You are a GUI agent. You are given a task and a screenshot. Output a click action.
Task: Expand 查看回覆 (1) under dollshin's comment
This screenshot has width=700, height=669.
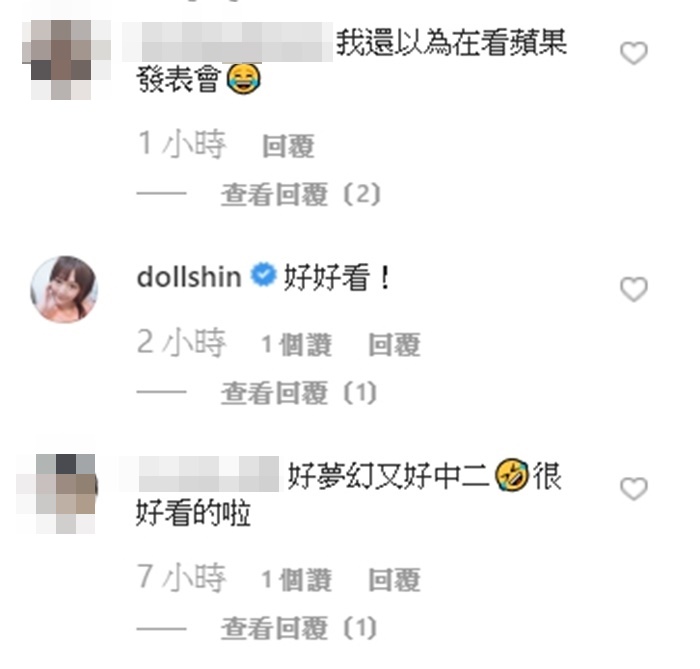(300, 393)
